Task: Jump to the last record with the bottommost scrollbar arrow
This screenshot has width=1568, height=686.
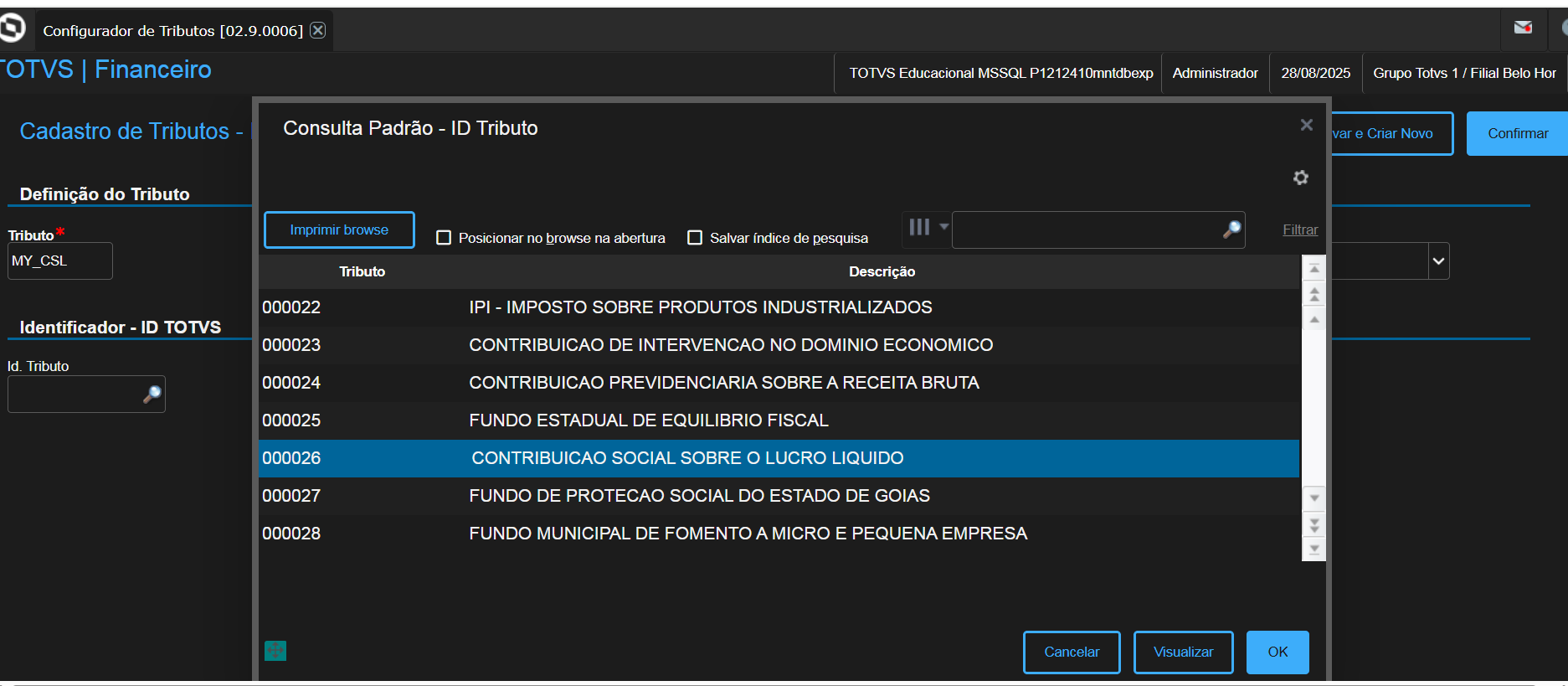Action: pyautogui.click(x=1314, y=549)
